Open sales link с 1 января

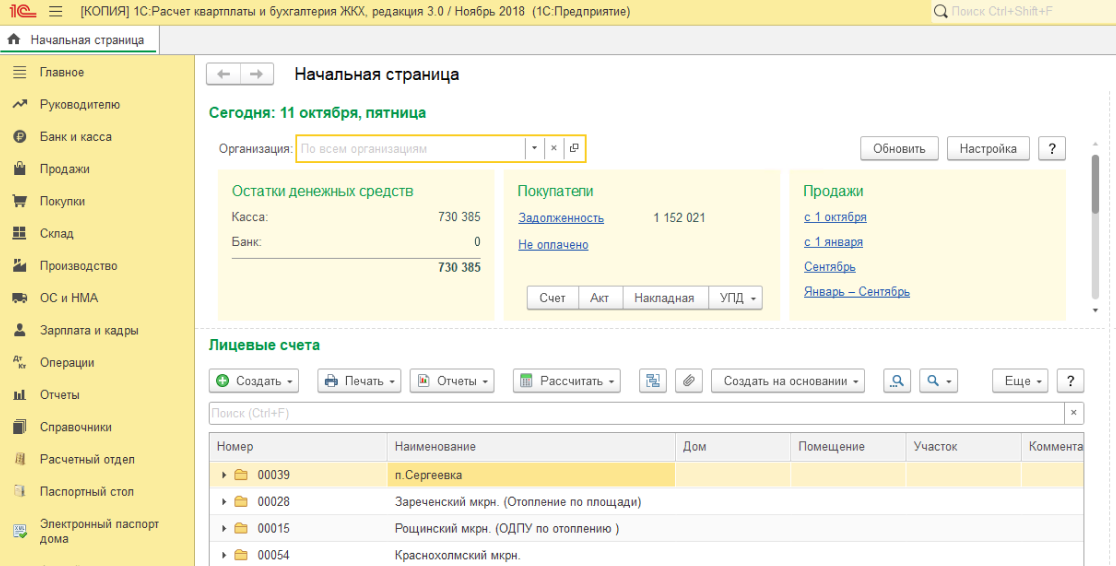(833, 242)
